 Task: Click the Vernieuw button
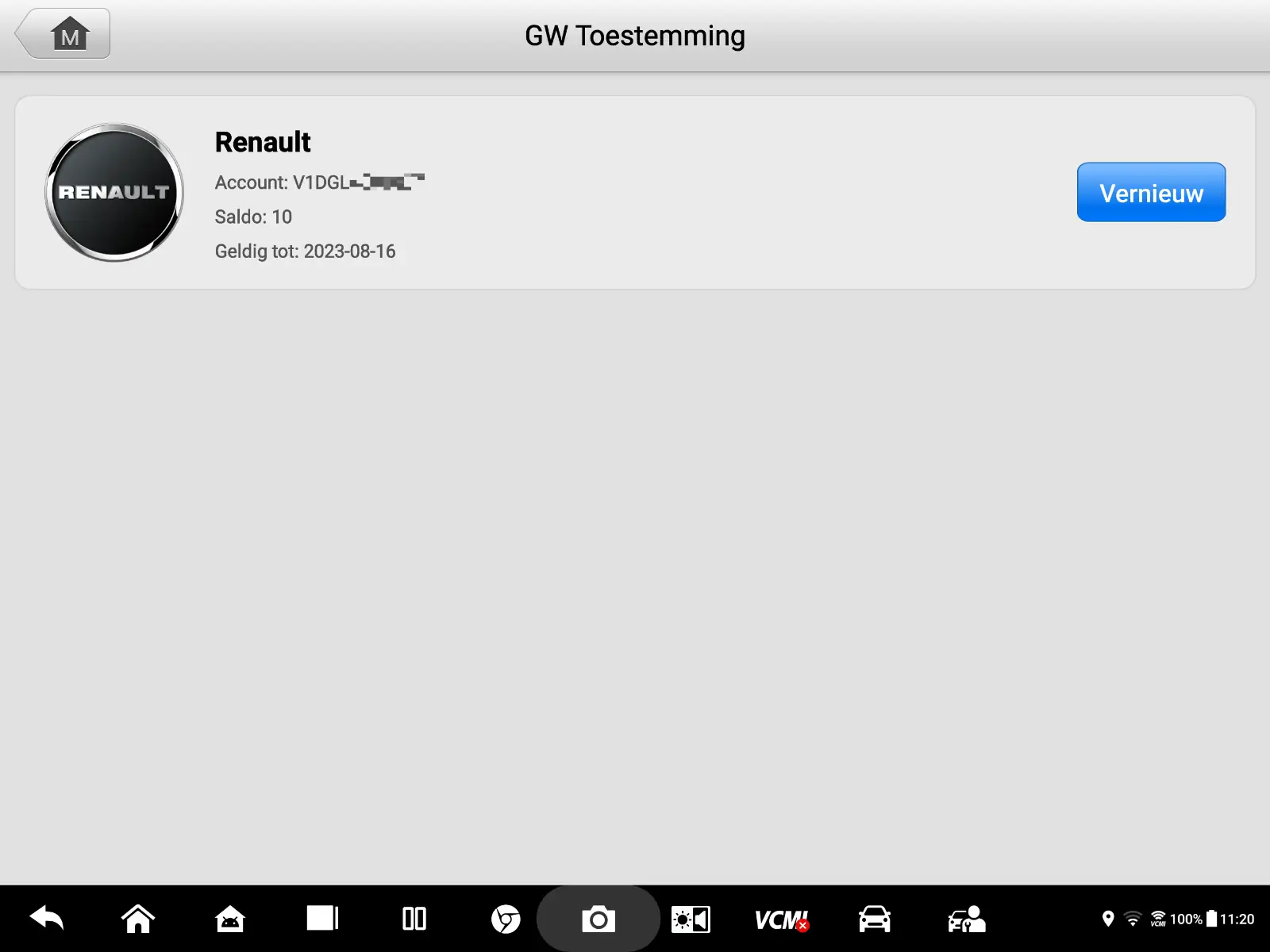[x=1151, y=192]
